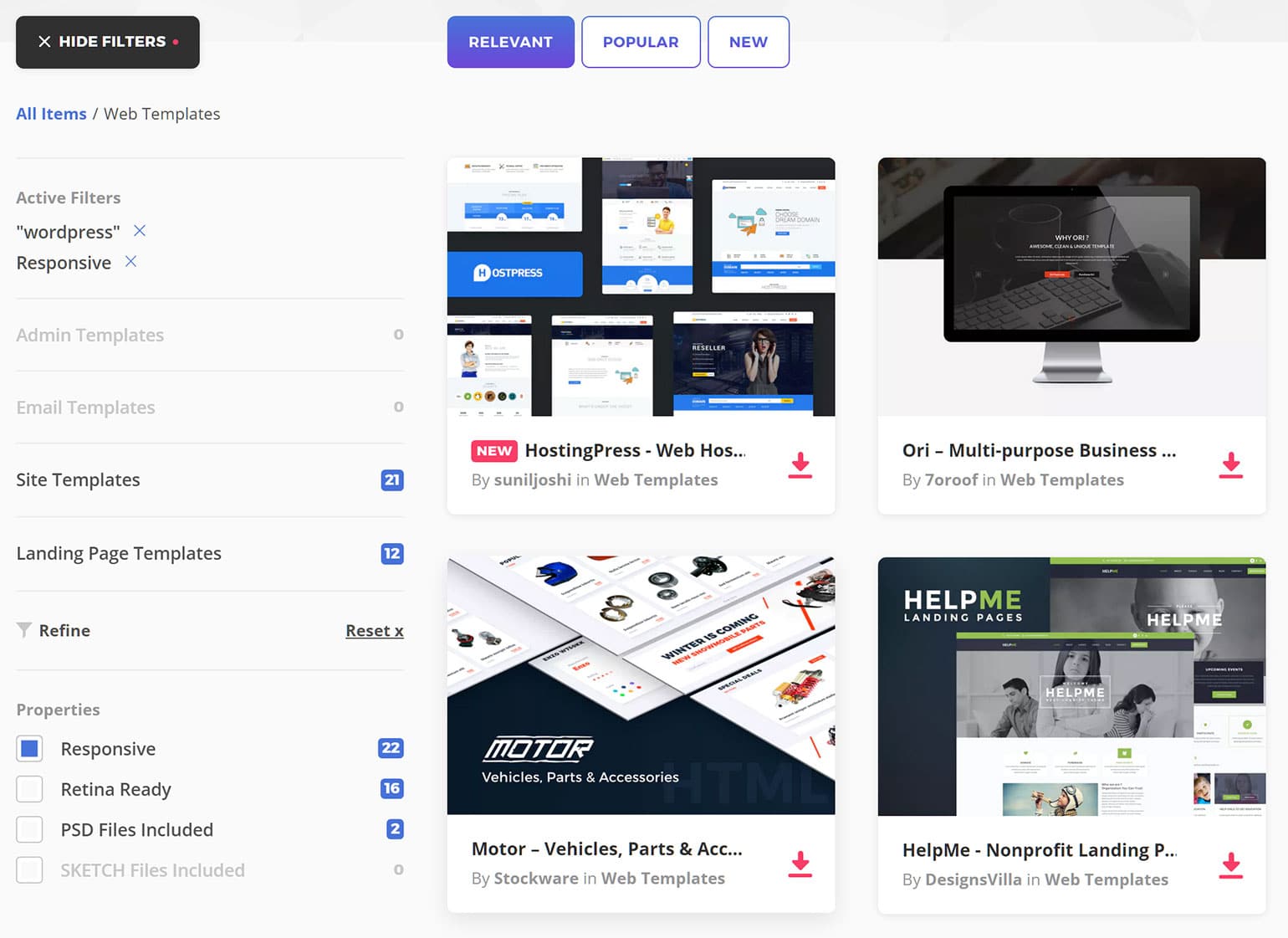The height and width of the screenshot is (938, 1288).
Task: Click the filter funnel icon beside Refine
Action: [24, 630]
